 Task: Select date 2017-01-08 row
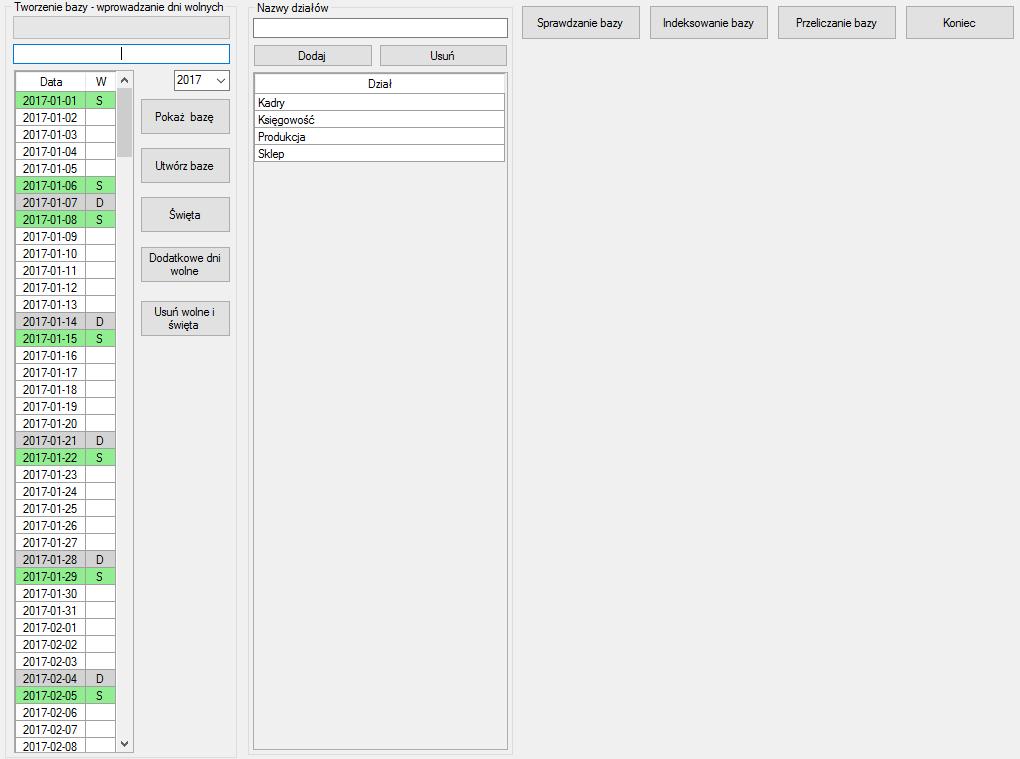click(66, 219)
